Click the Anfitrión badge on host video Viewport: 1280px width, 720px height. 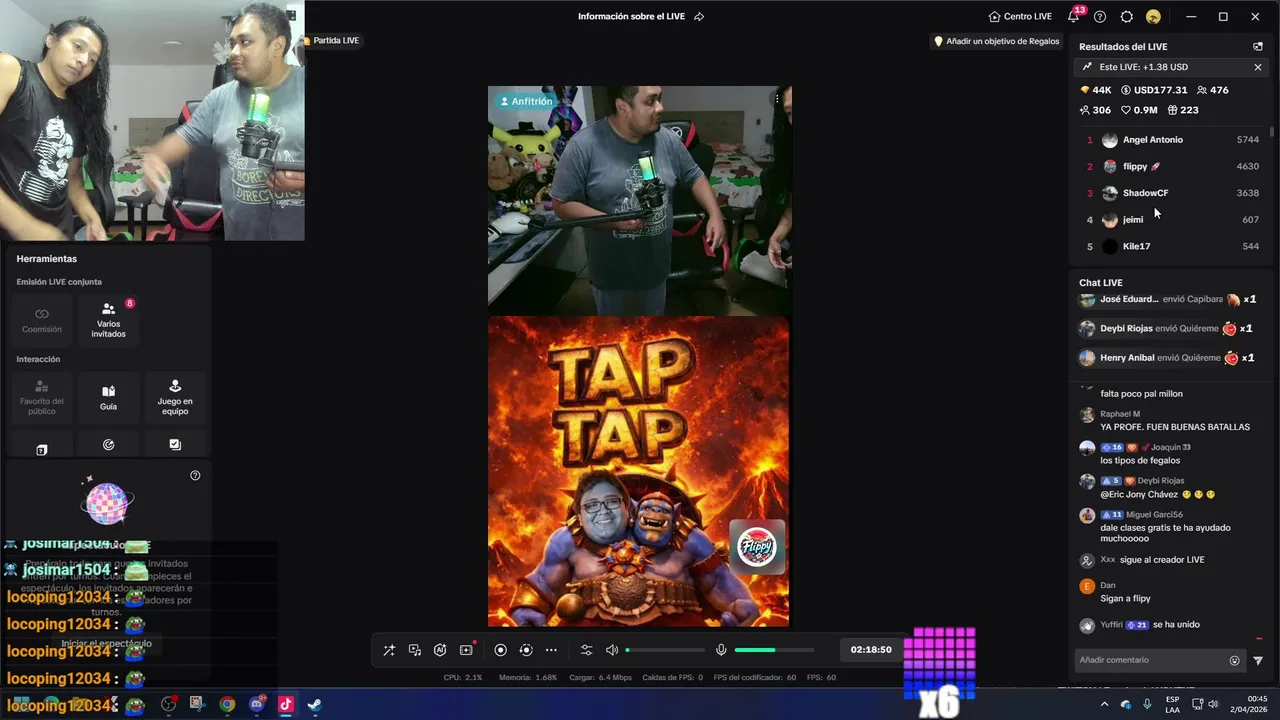coord(525,102)
